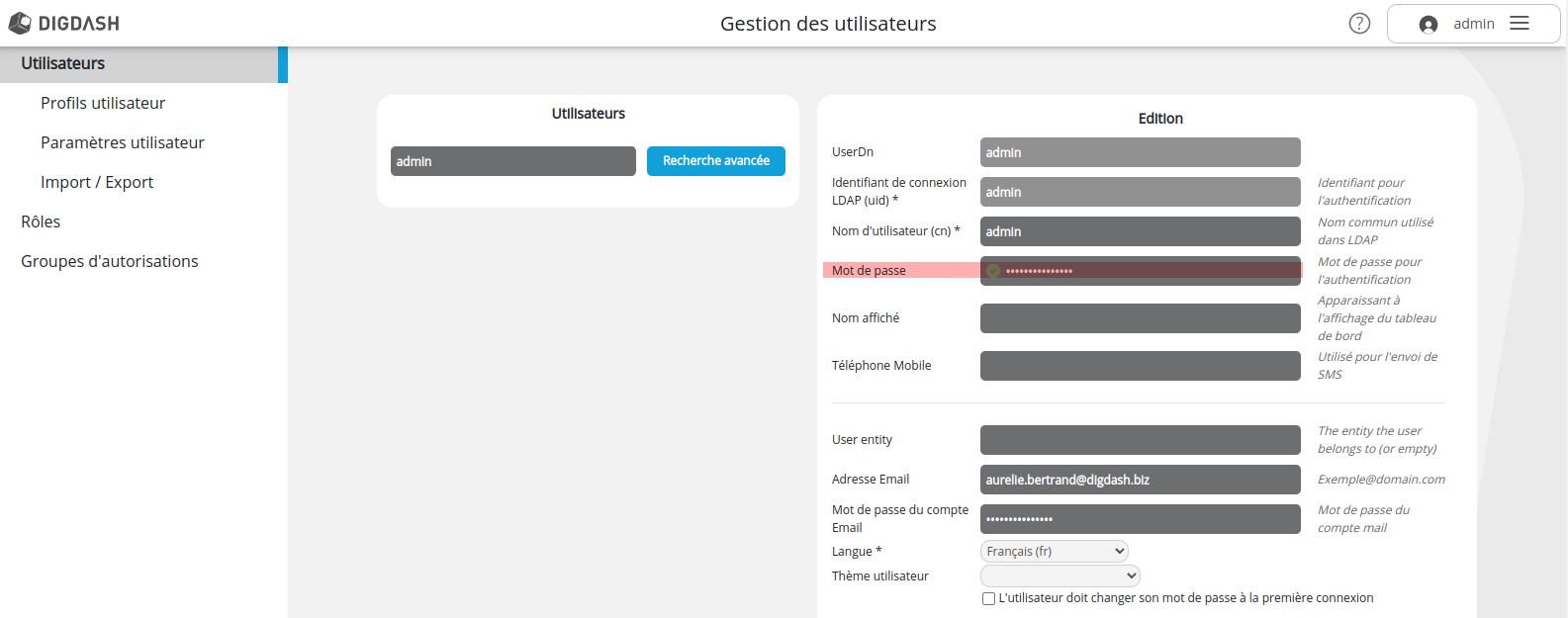1568x618 pixels.
Task: Open the hamburger menu next to admin
Action: click(x=1520, y=23)
